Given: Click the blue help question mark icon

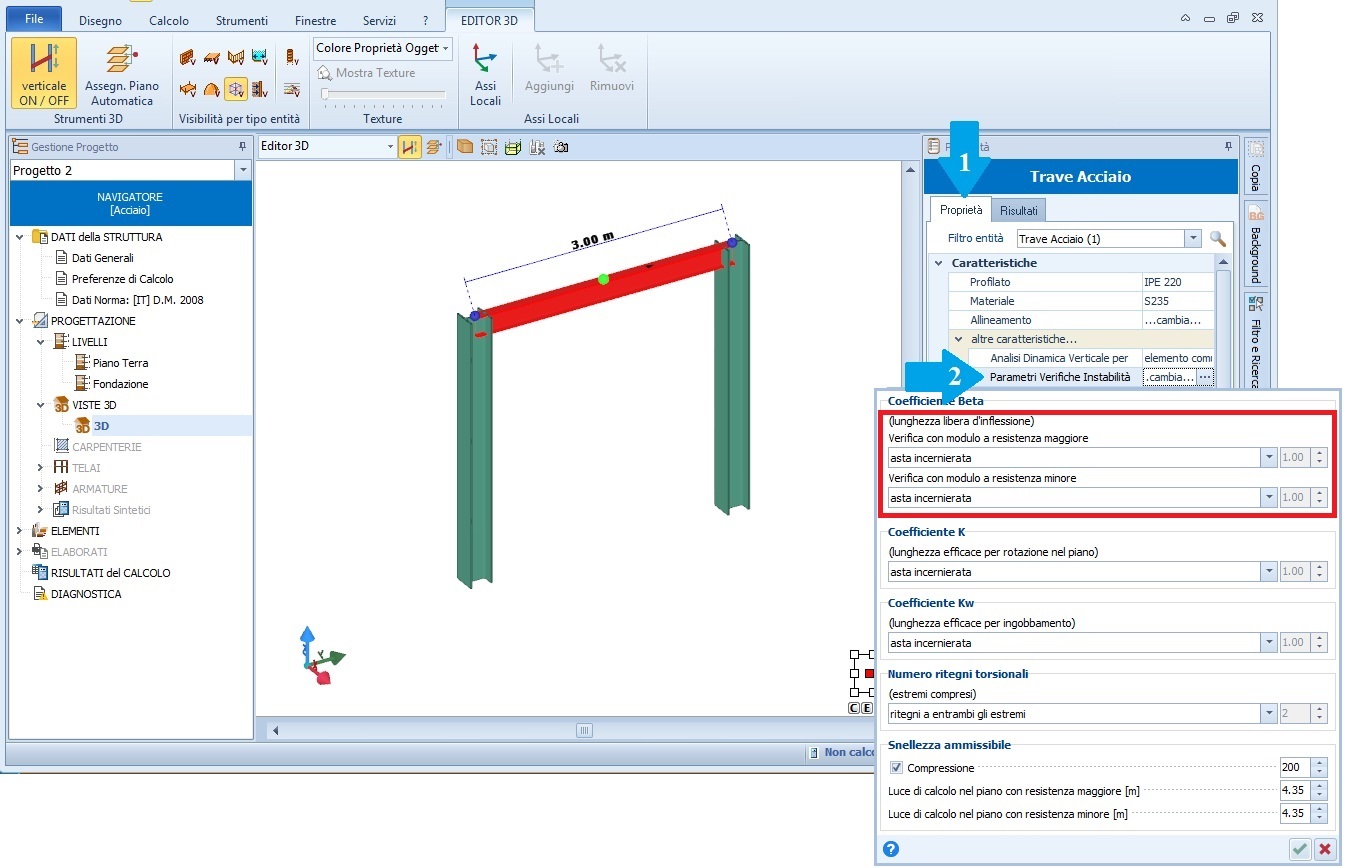Looking at the screenshot, I should coord(891,849).
